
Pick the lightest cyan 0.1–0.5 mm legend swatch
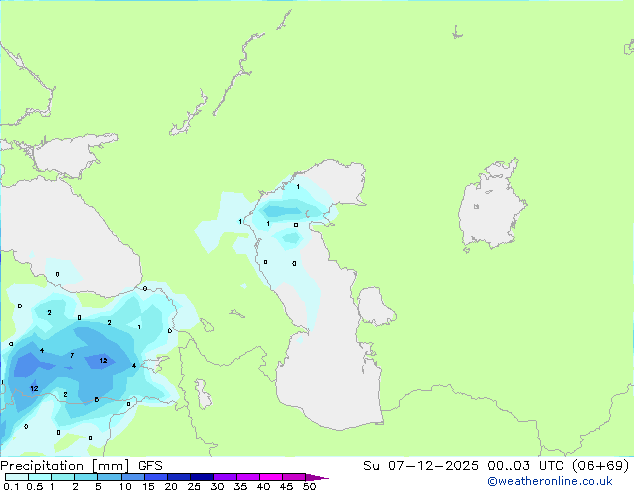click(x=17, y=477)
